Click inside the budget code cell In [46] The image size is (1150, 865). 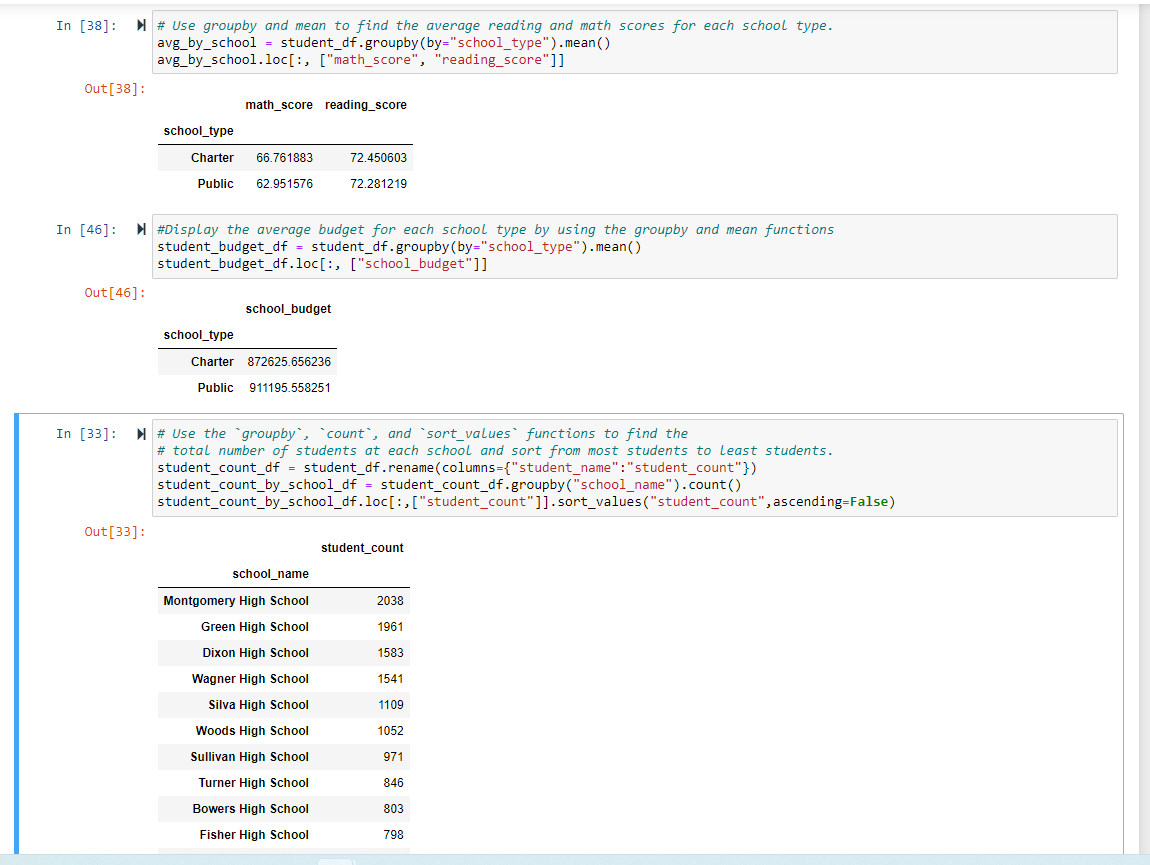tap(500, 246)
